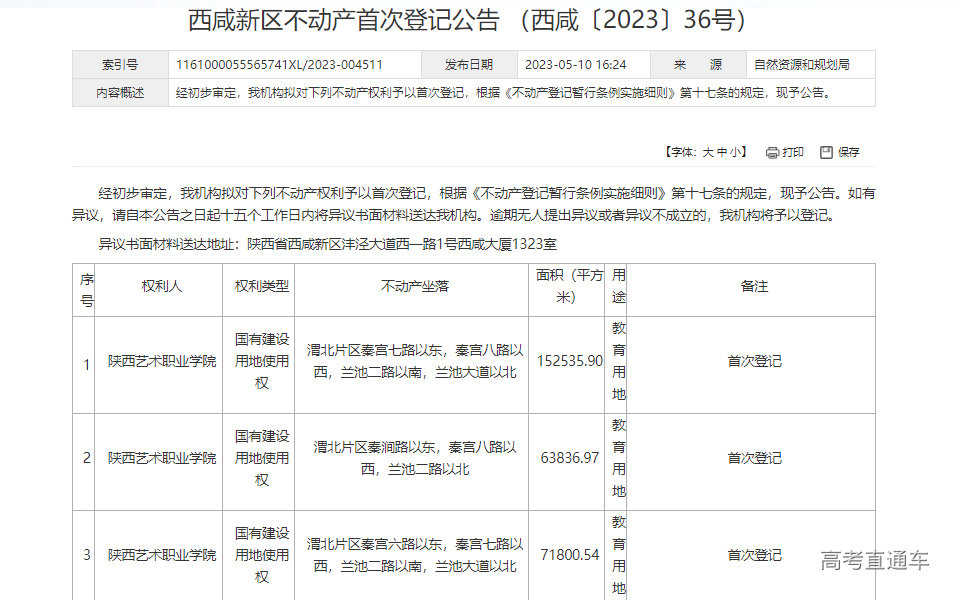Select row 1 权利人 陕西艺术职业学院
This screenshot has width=958, height=600.
pos(162,361)
